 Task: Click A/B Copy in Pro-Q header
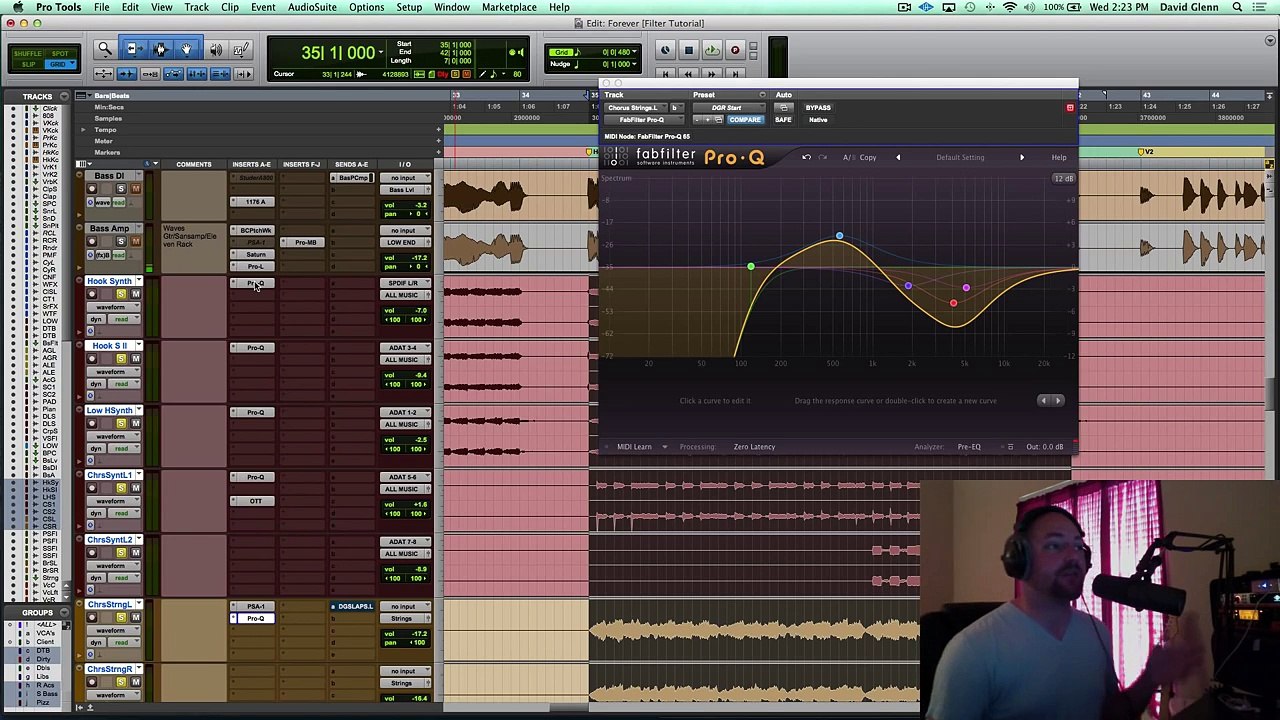859,157
